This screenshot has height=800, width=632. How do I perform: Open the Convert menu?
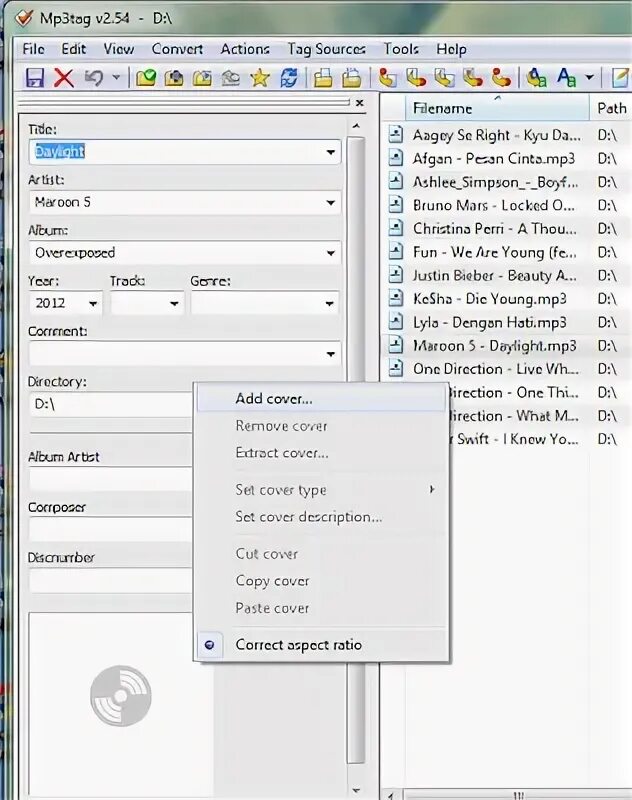click(x=177, y=49)
